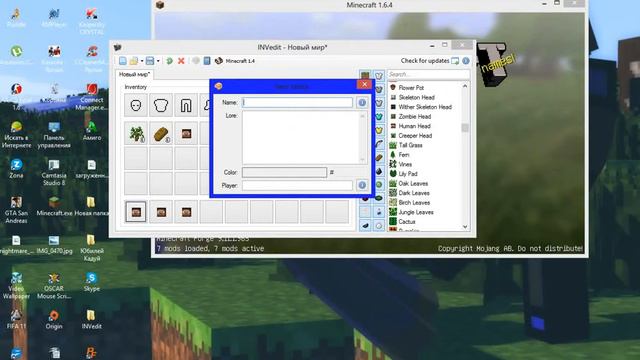Select the highlighted first hotbar head item

136,212
